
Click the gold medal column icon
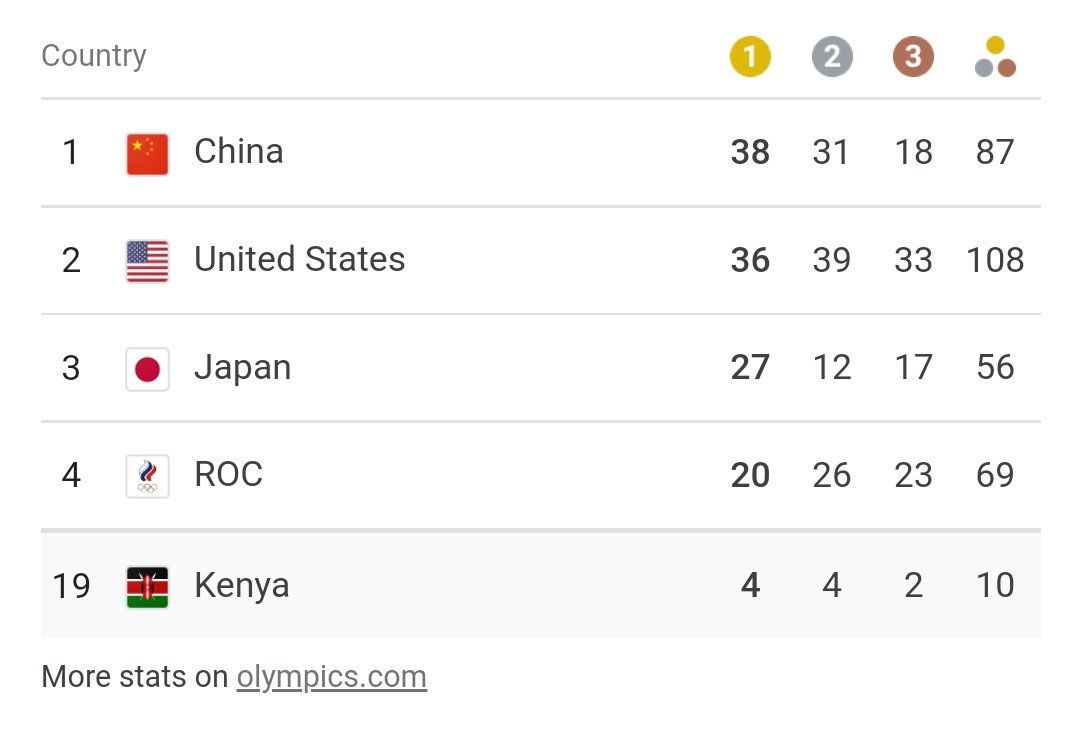[750, 56]
